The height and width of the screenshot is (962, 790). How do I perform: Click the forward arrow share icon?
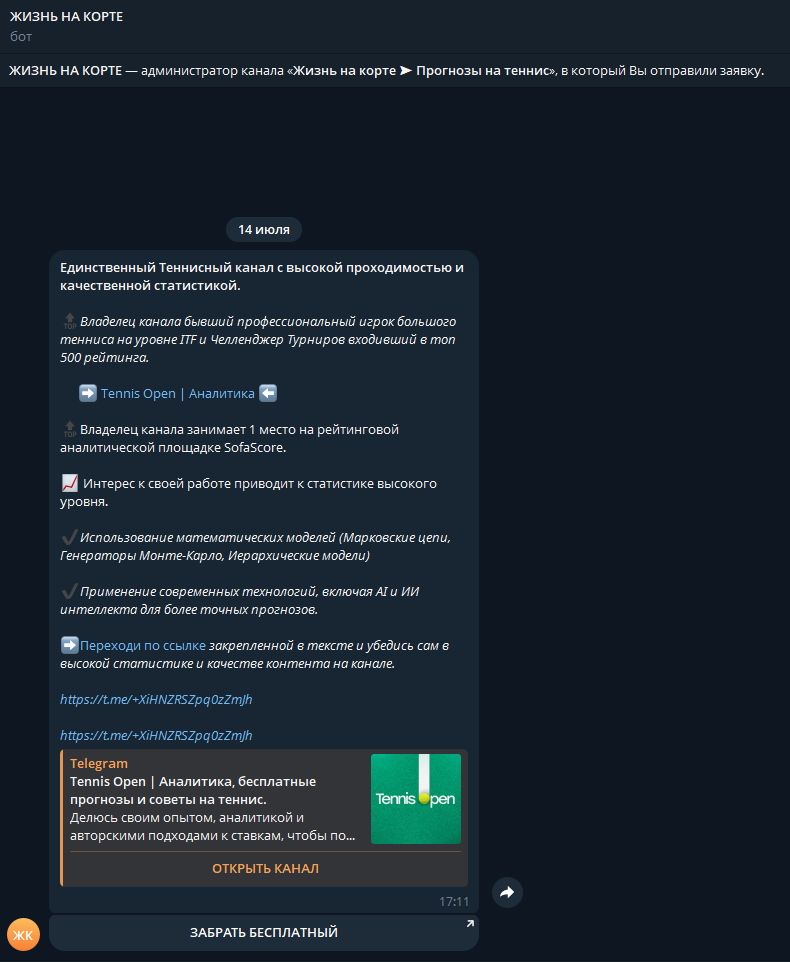click(507, 892)
